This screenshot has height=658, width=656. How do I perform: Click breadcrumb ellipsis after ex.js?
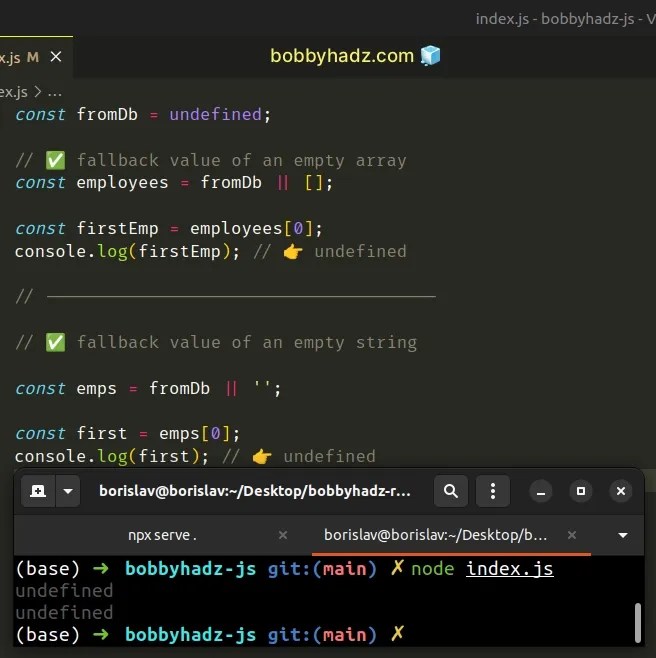55,92
